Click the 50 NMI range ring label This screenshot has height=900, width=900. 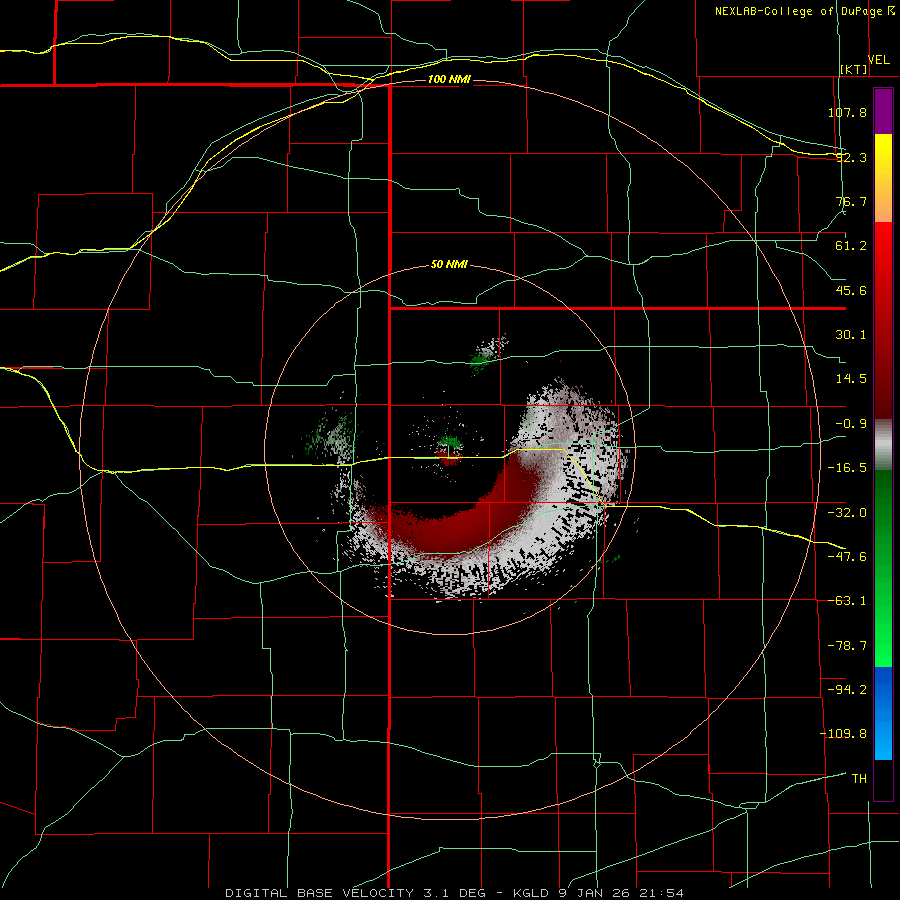[449, 265]
